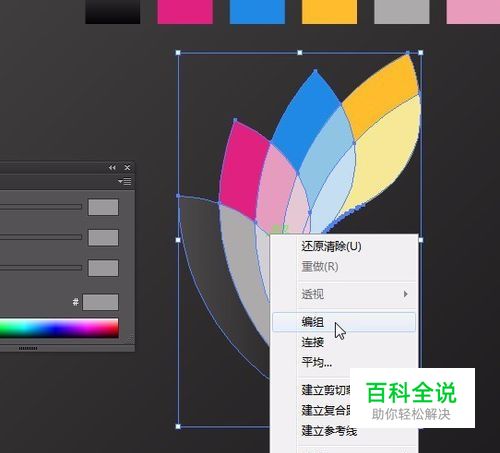Open the color panel flyout menu
Viewport: 500px width, 453px height.
coord(125,182)
